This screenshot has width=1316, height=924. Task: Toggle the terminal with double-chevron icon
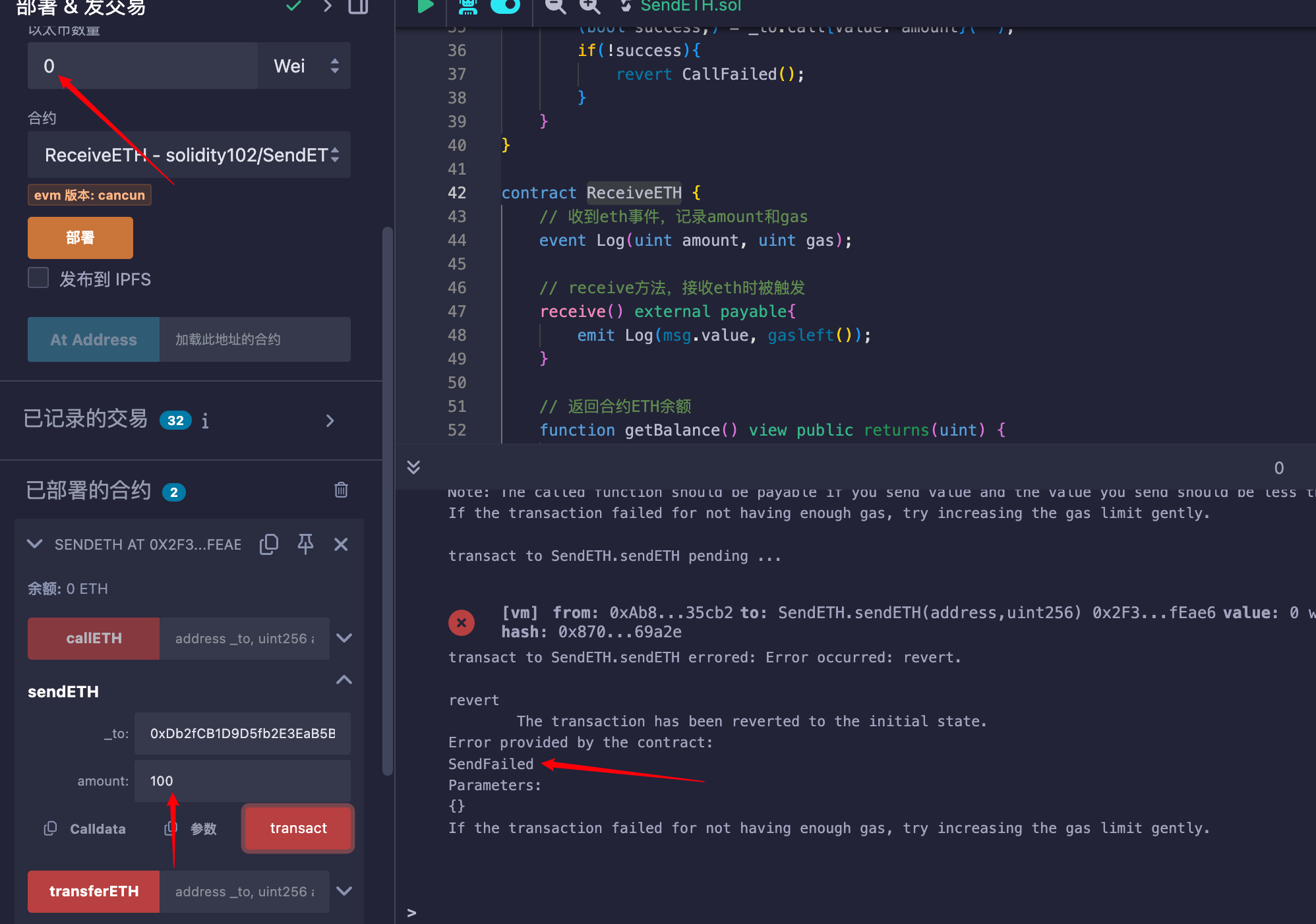pos(413,467)
